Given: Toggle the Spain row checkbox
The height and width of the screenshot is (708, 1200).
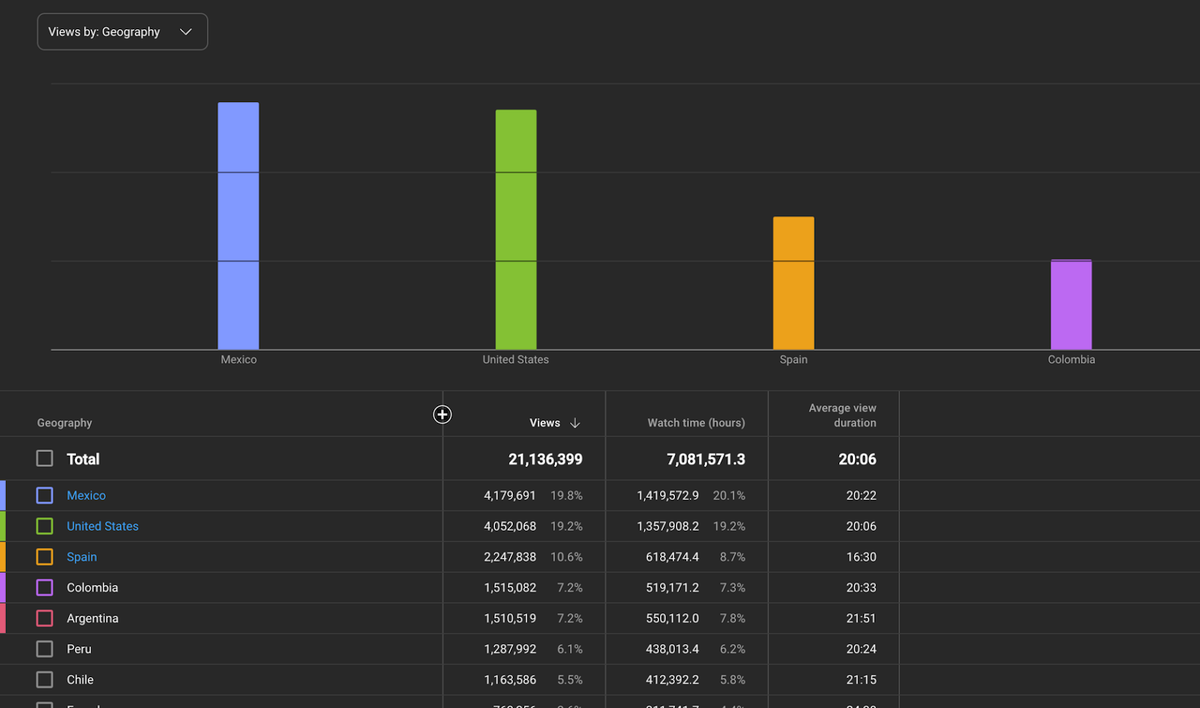Looking at the screenshot, I should point(44,557).
